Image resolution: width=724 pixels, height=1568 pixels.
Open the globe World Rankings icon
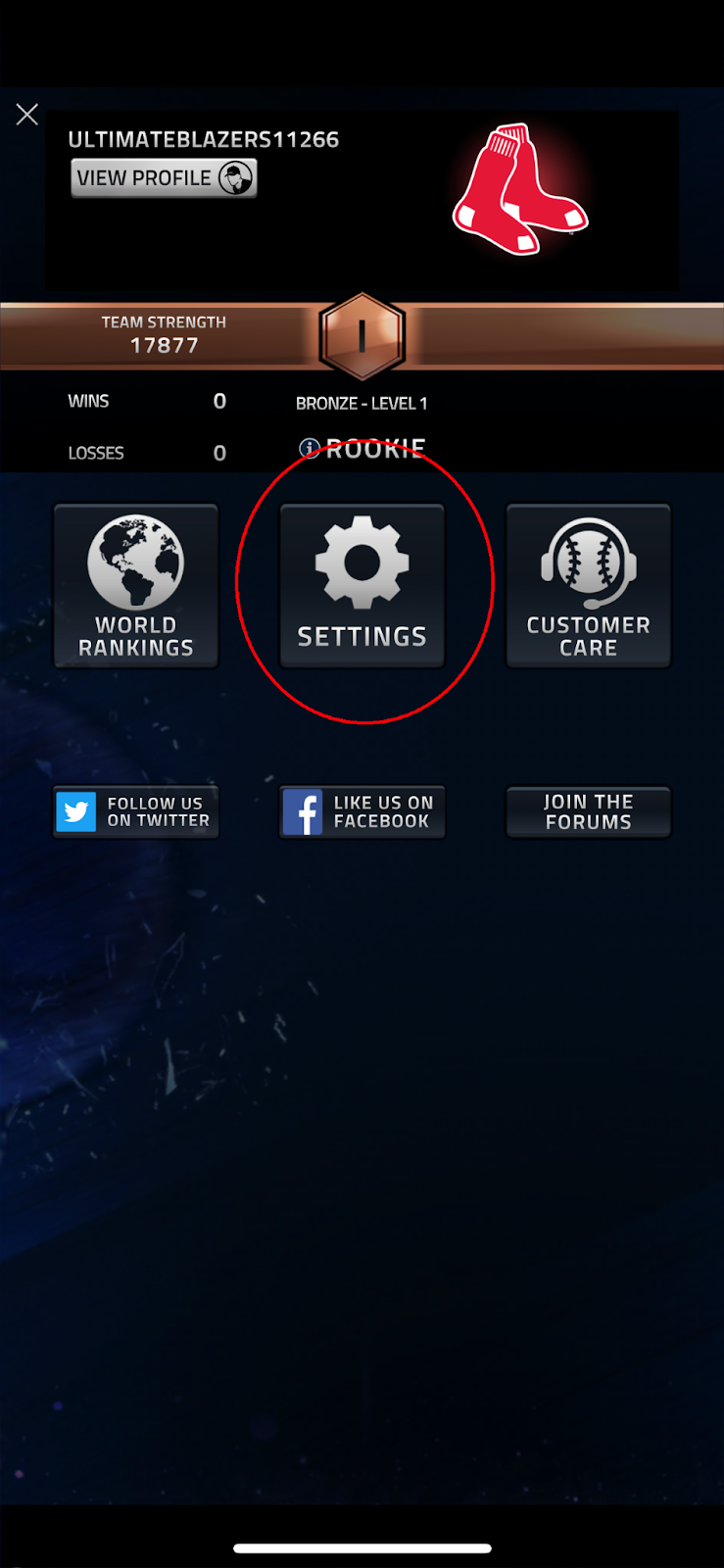pyautogui.click(x=135, y=563)
